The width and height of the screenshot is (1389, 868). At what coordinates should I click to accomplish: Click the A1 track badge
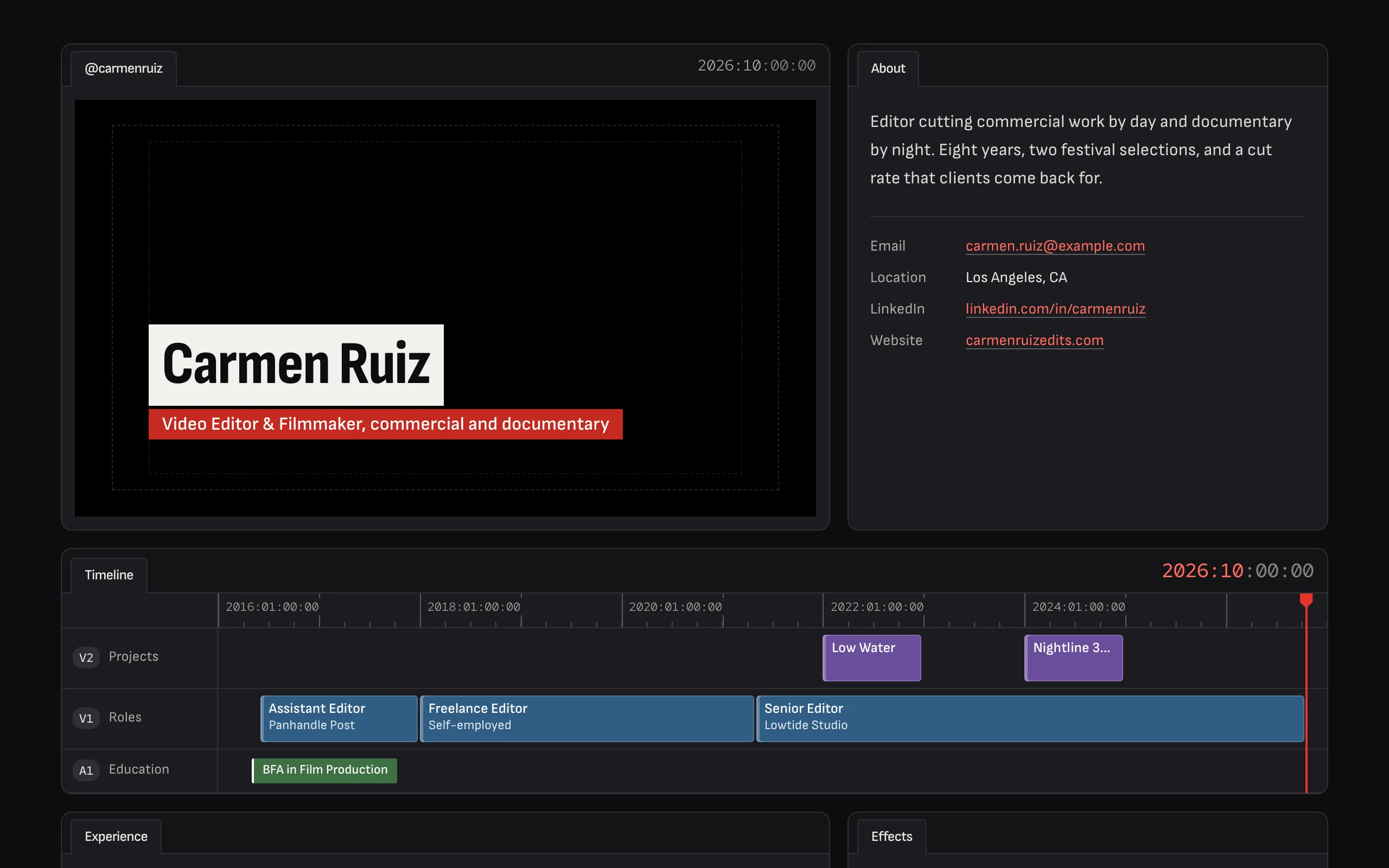(86, 771)
